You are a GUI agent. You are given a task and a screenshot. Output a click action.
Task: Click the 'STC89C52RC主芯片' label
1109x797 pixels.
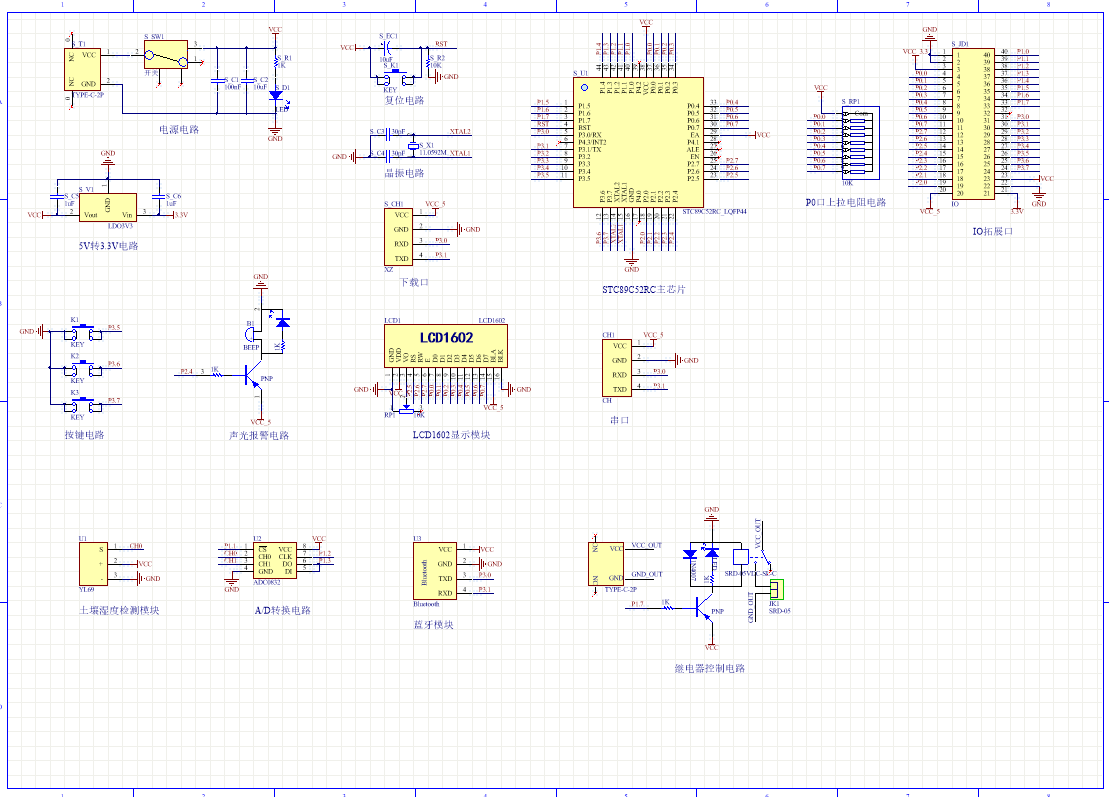(x=644, y=289)
